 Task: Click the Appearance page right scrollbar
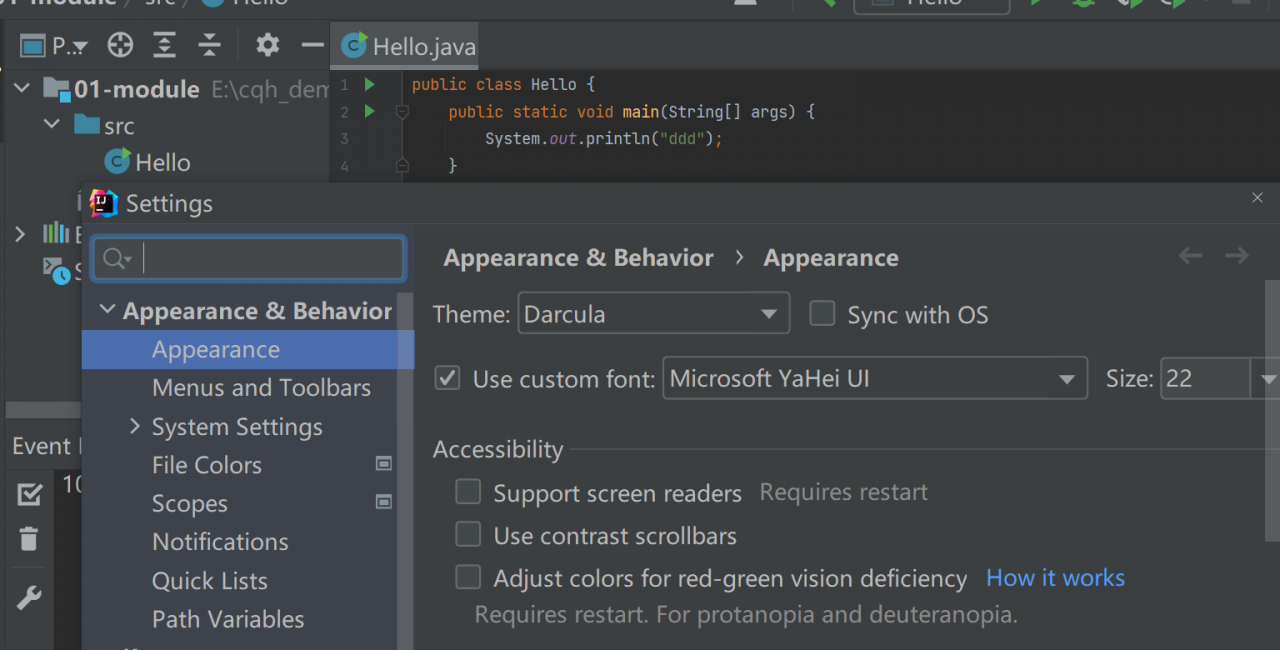pyautogui.click(x=1272, y=412)
